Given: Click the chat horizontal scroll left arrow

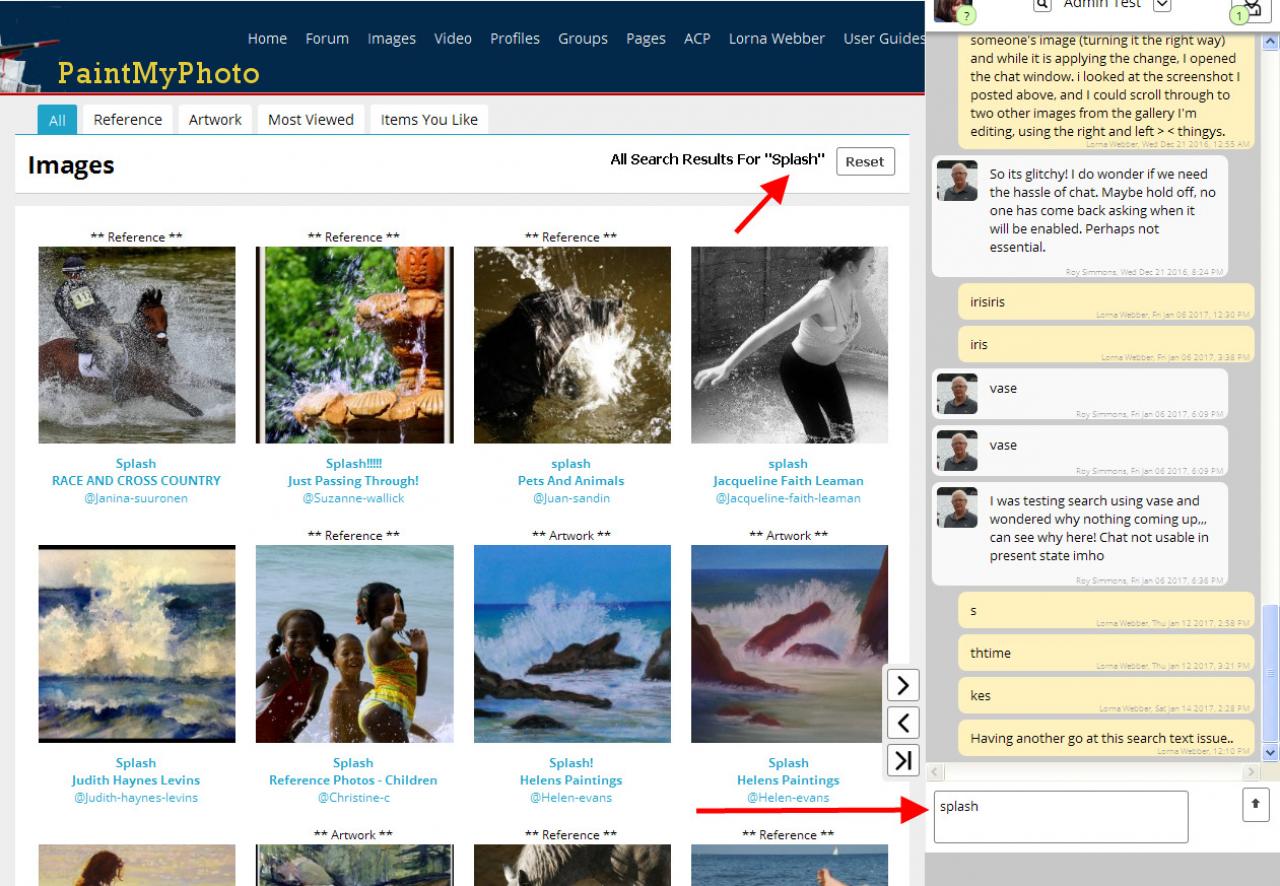Looking at the screenshot, I should (936, 773).
